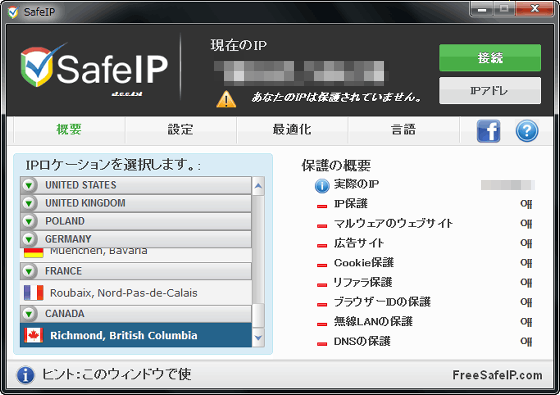Viewport: 560px width, 395px height.
Task: Select Roubaix, Nord-Pas-de-Calais location
Action: [x=136, y=293]
